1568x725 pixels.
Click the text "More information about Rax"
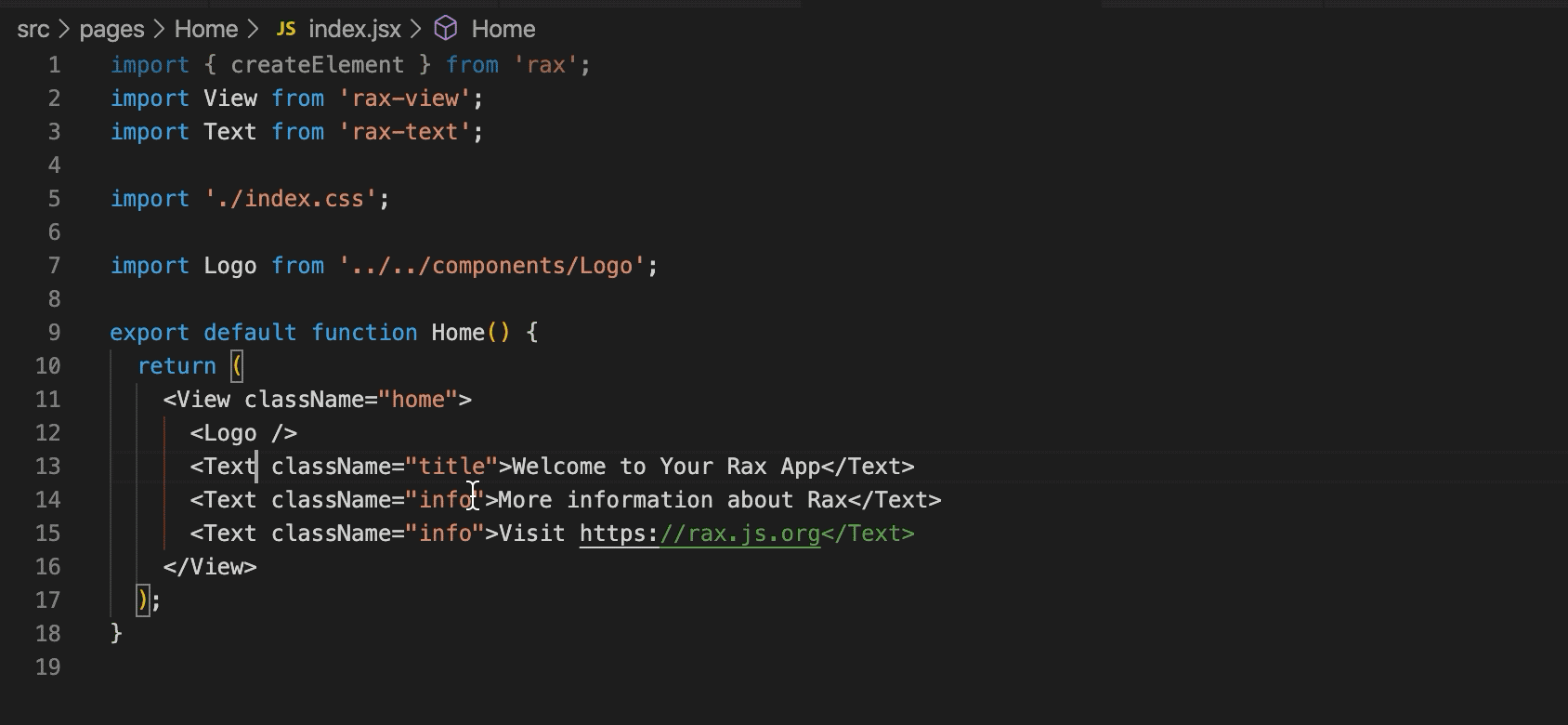[x=673, y=500]
